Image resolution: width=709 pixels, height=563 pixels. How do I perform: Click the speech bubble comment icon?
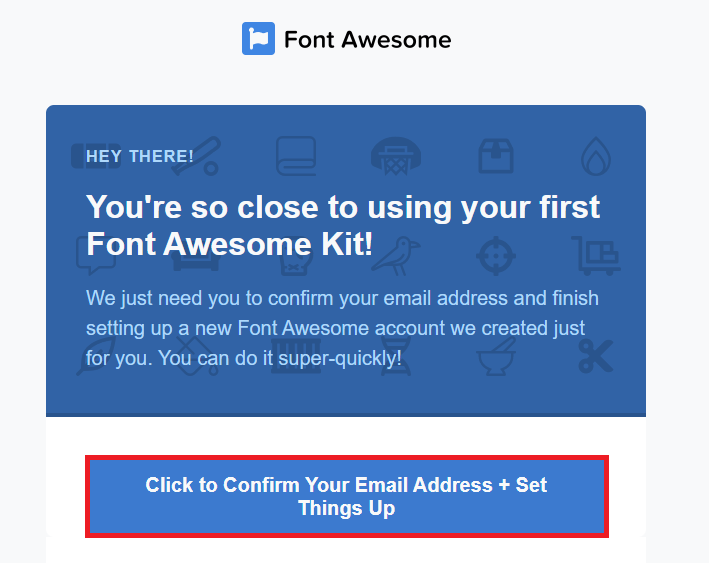tap(96, 255)
